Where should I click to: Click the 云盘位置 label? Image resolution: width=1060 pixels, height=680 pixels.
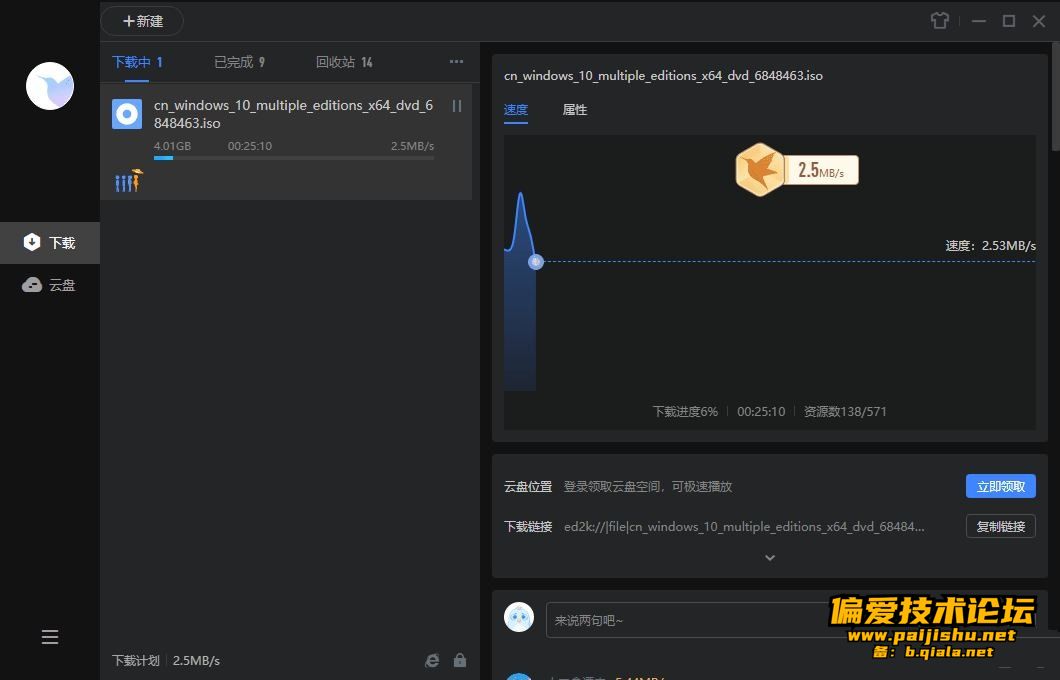528,487
